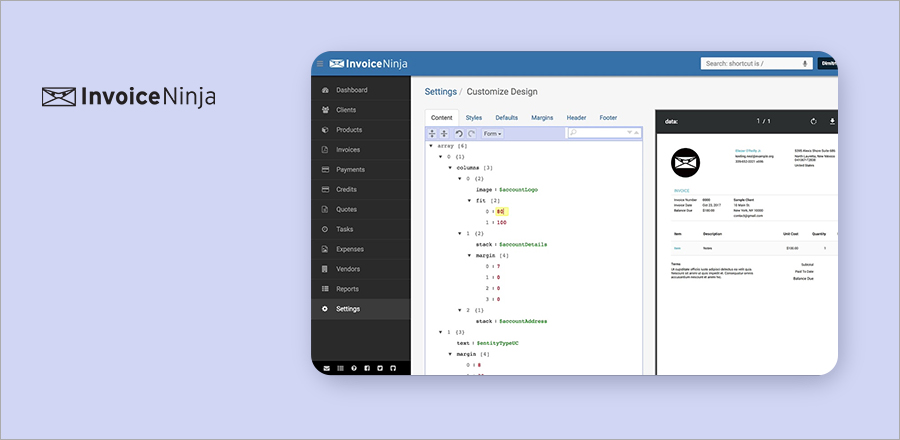Click the PDF viewer download icon
900x440 pixels.
point(832,122)
